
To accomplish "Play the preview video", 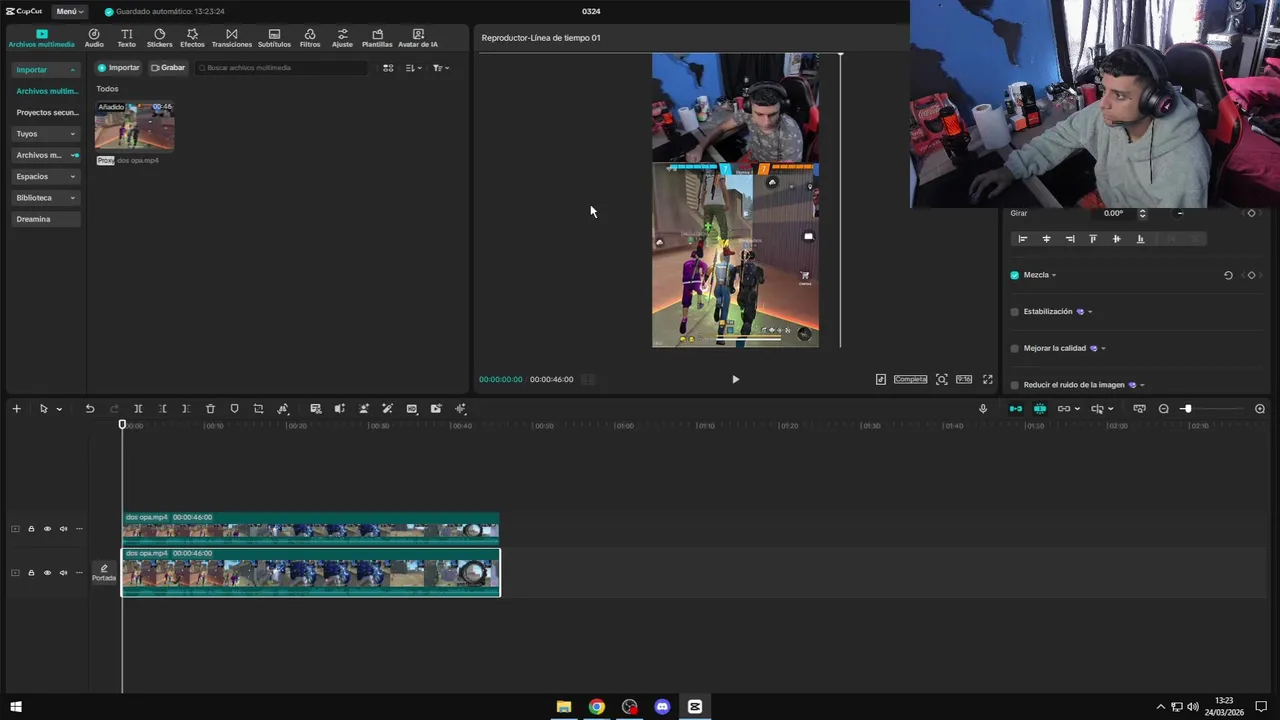I will (735, 380).
